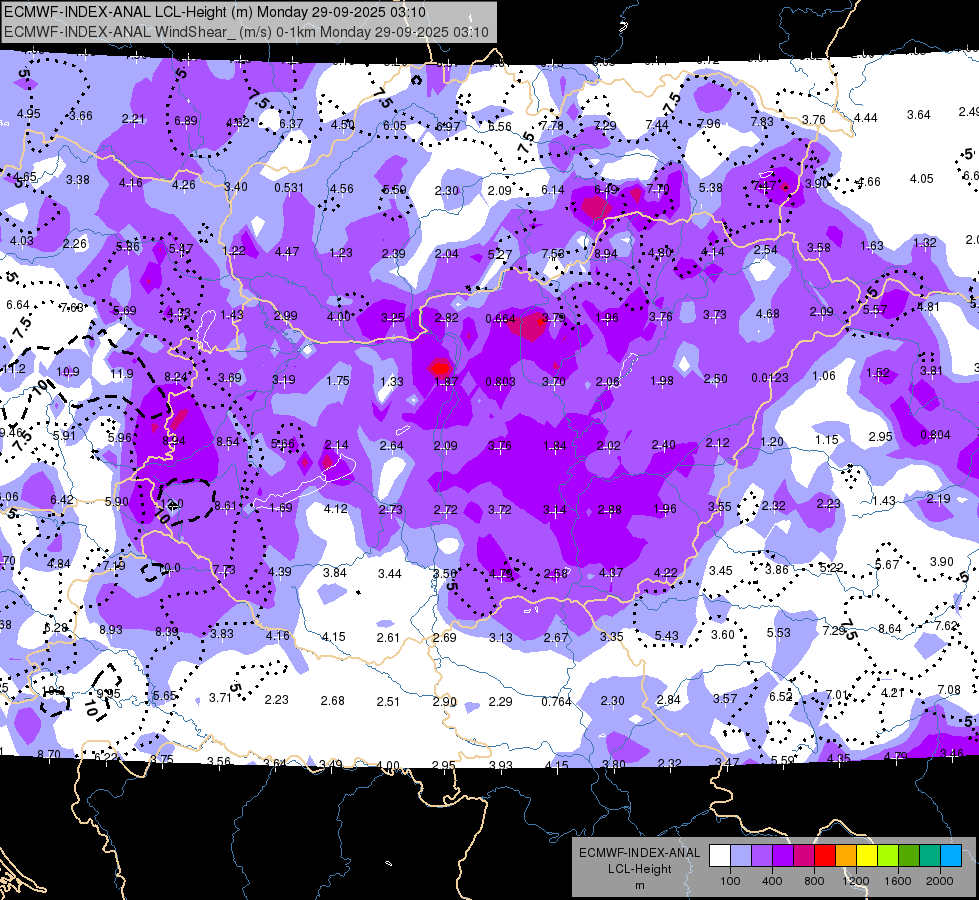Image resolution: width=979 pixels, height=900 pixels.
Task: Click the legend tick label 2000
Action: (940, 881)
